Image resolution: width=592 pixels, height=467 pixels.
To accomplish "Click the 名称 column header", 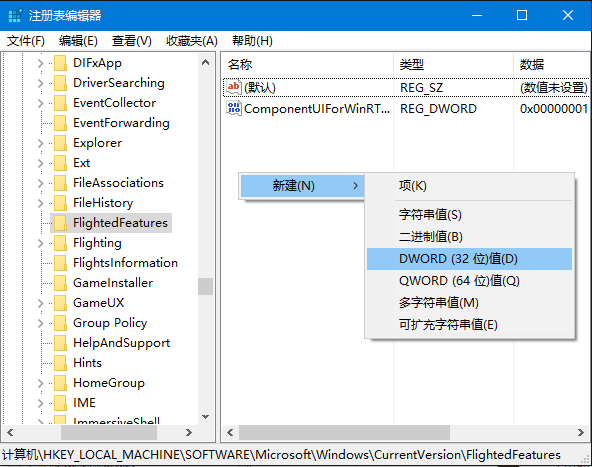I will 307,65.
